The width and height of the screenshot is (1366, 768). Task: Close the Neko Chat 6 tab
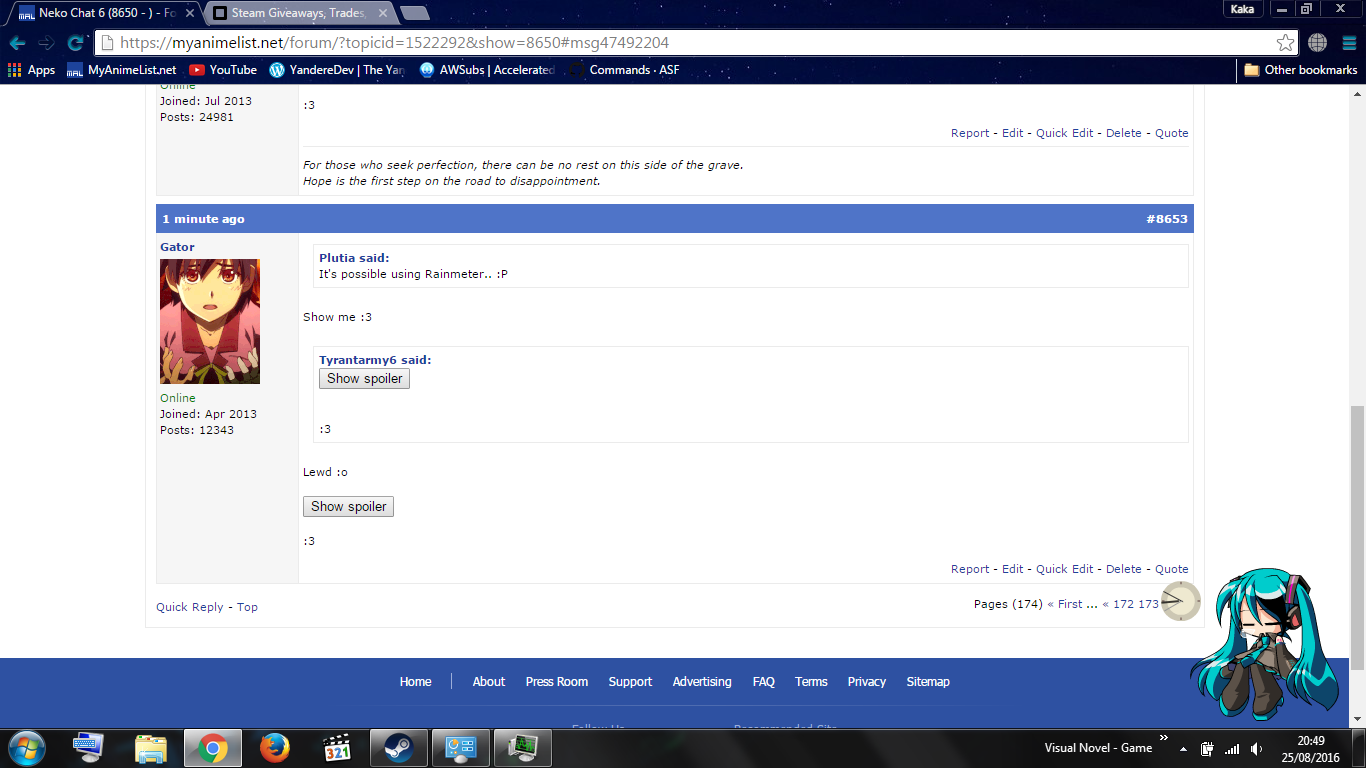[190, 14]
